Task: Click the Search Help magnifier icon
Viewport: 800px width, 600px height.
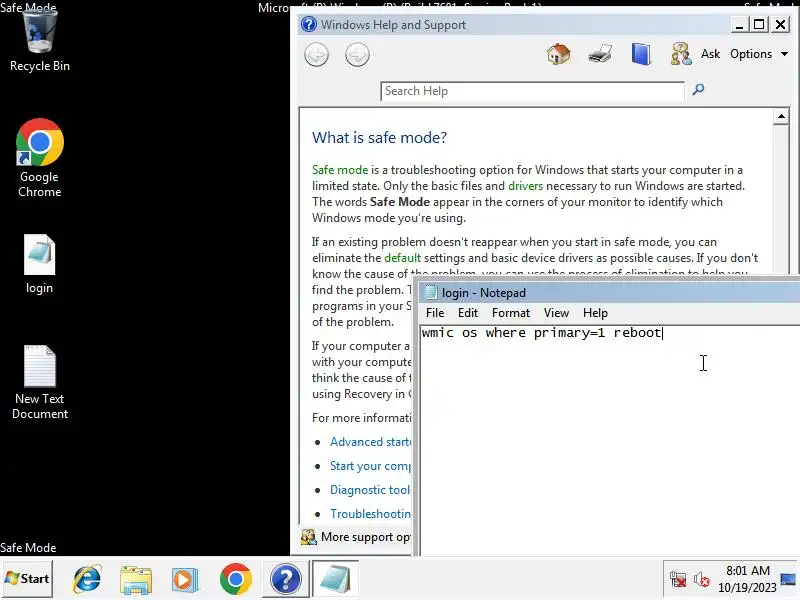Action: coord(698,90)
